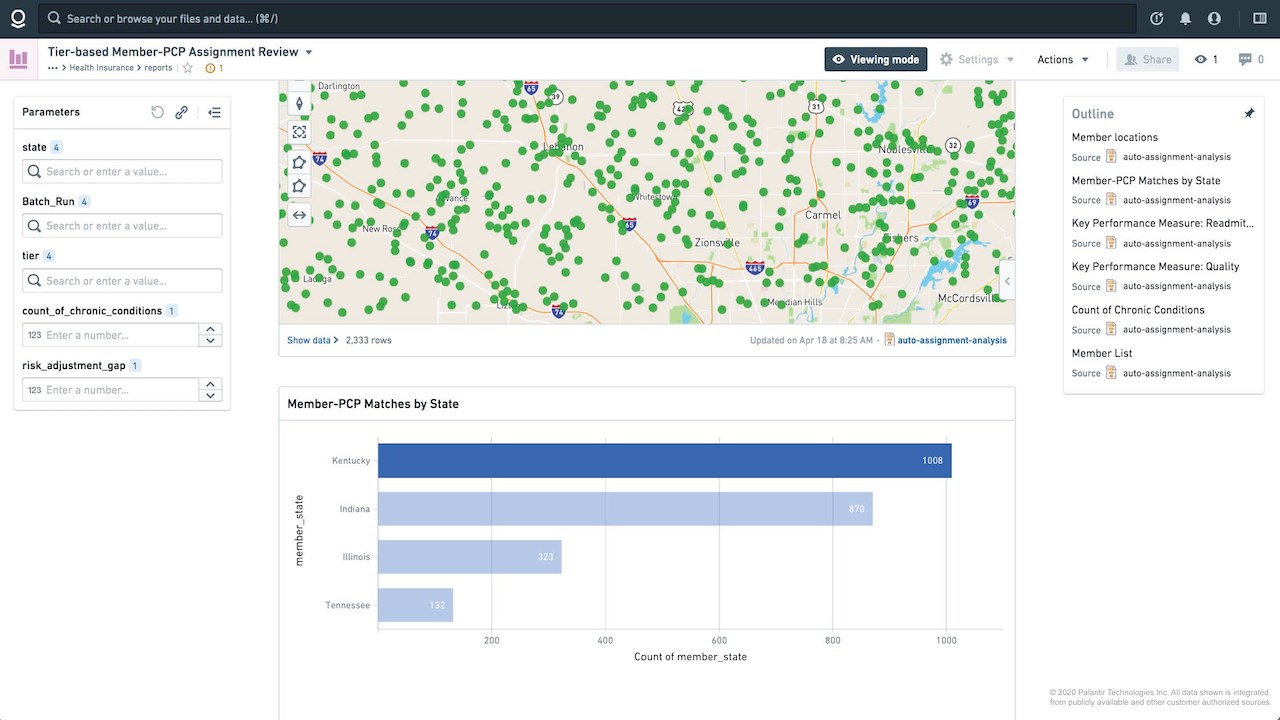Expand the report title dropdown arrow

(x=309, y=52)
